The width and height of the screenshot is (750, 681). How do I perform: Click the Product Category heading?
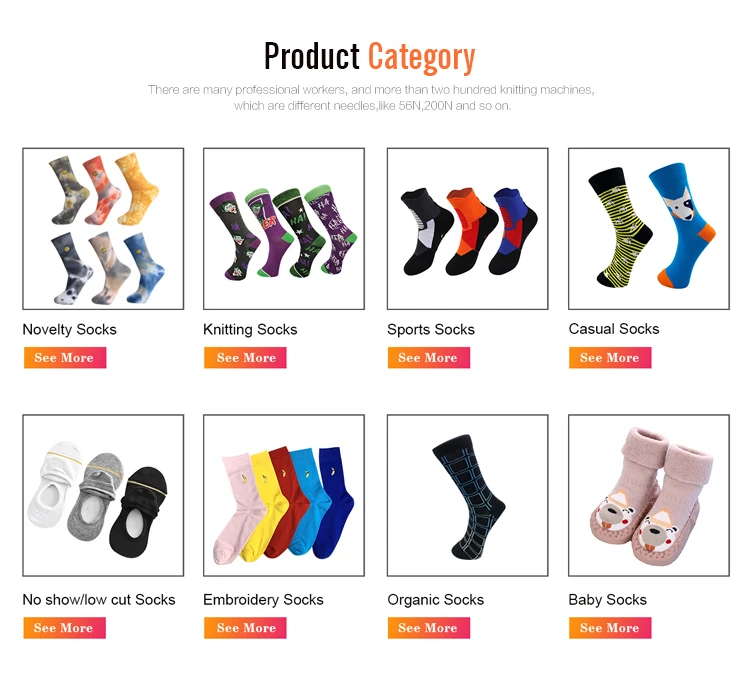(370, 57)
